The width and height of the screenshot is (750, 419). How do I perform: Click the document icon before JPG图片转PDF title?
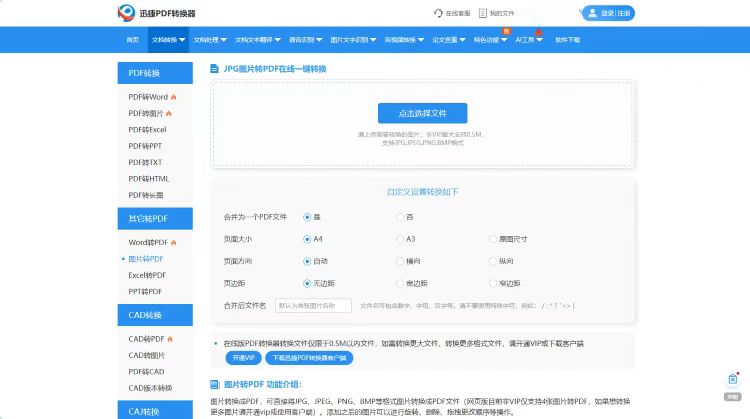(x=215, y=69)
